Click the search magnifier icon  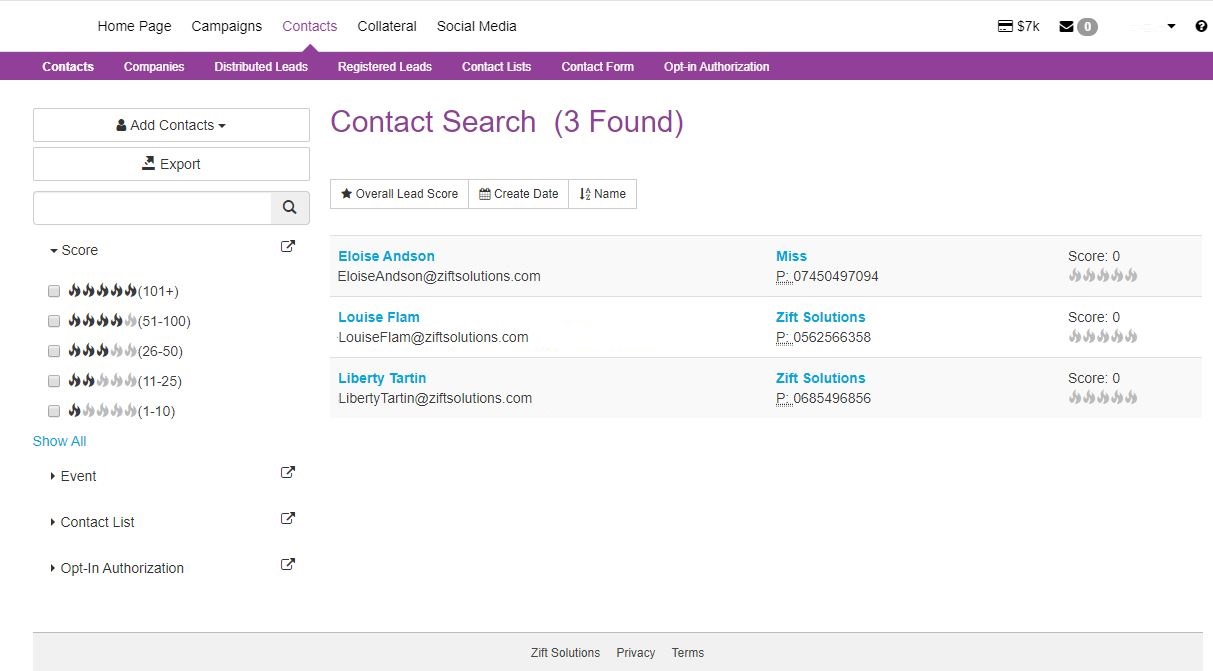289,207
